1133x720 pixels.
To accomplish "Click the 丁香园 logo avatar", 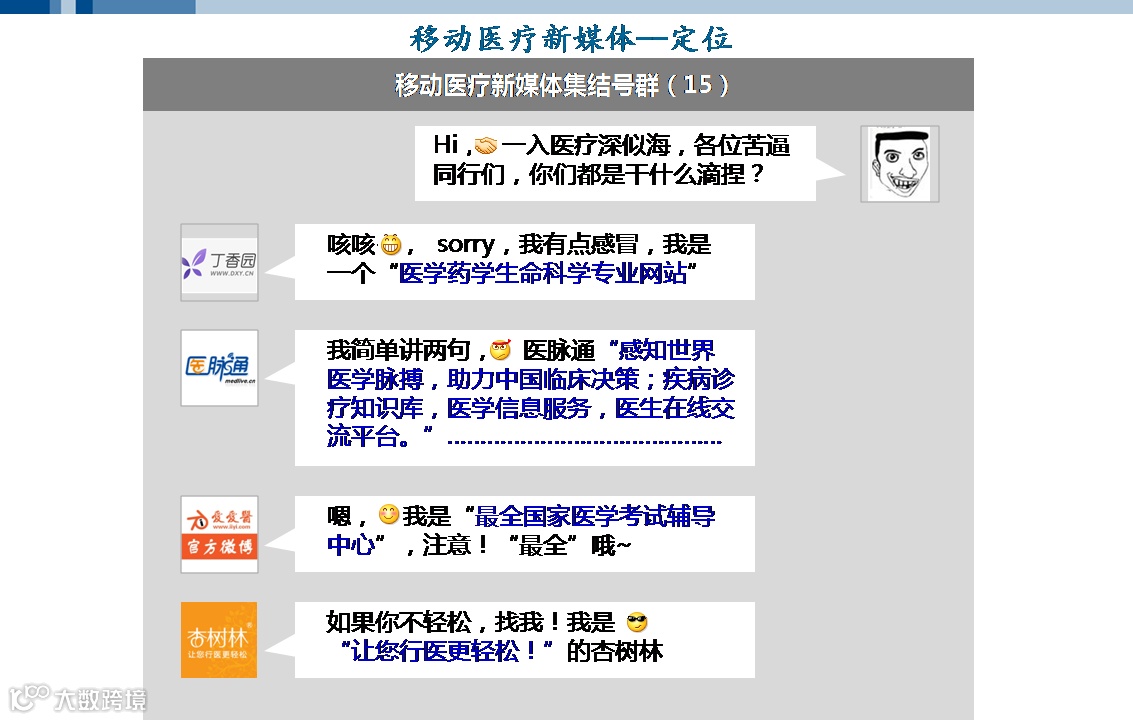I will pyautogui.click(x=219, y=262).
